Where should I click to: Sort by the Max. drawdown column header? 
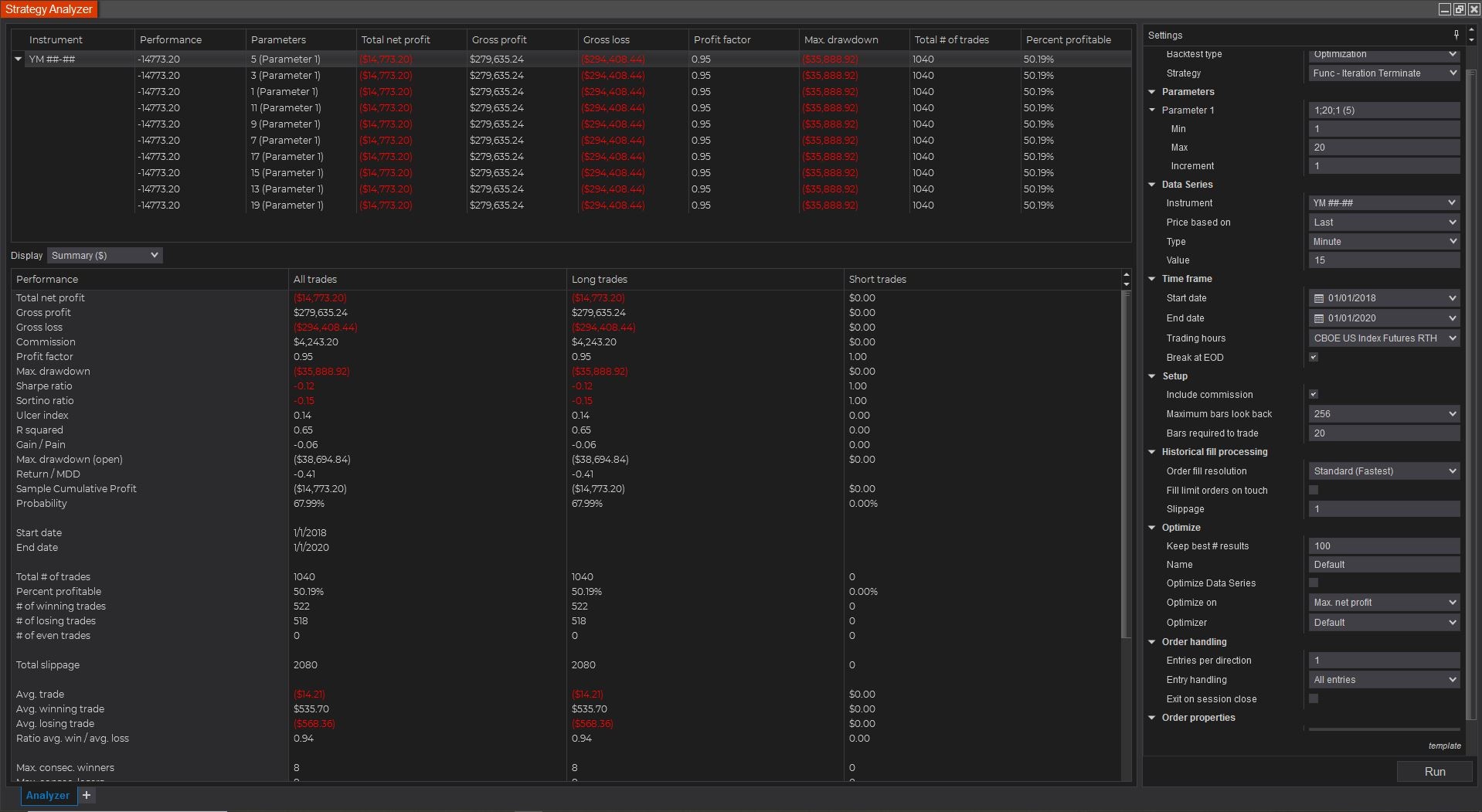pos(854,39)
